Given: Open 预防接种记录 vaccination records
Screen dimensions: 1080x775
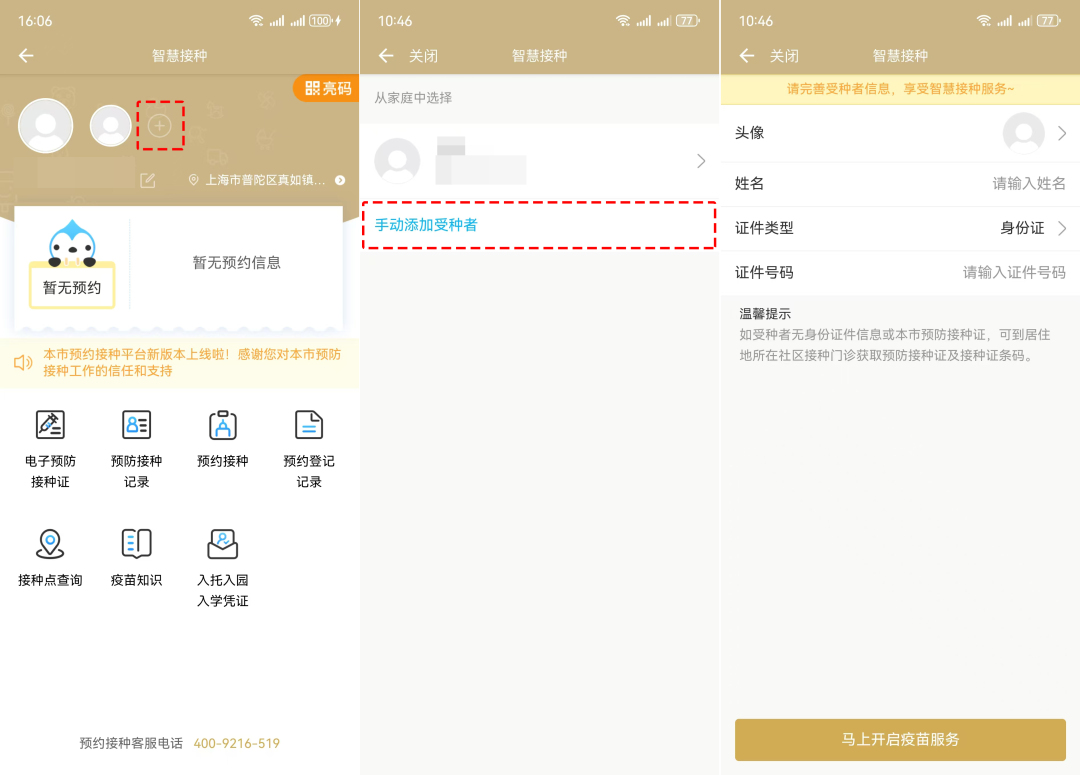Looking at the screenshot, I should tap(136, 425).
